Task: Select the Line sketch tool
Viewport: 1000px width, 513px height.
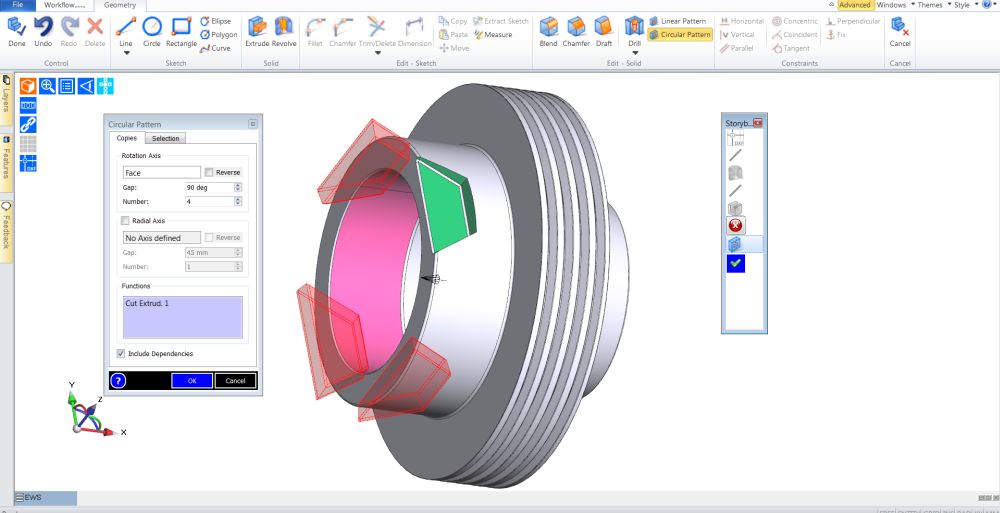Action: coord(126,32)
